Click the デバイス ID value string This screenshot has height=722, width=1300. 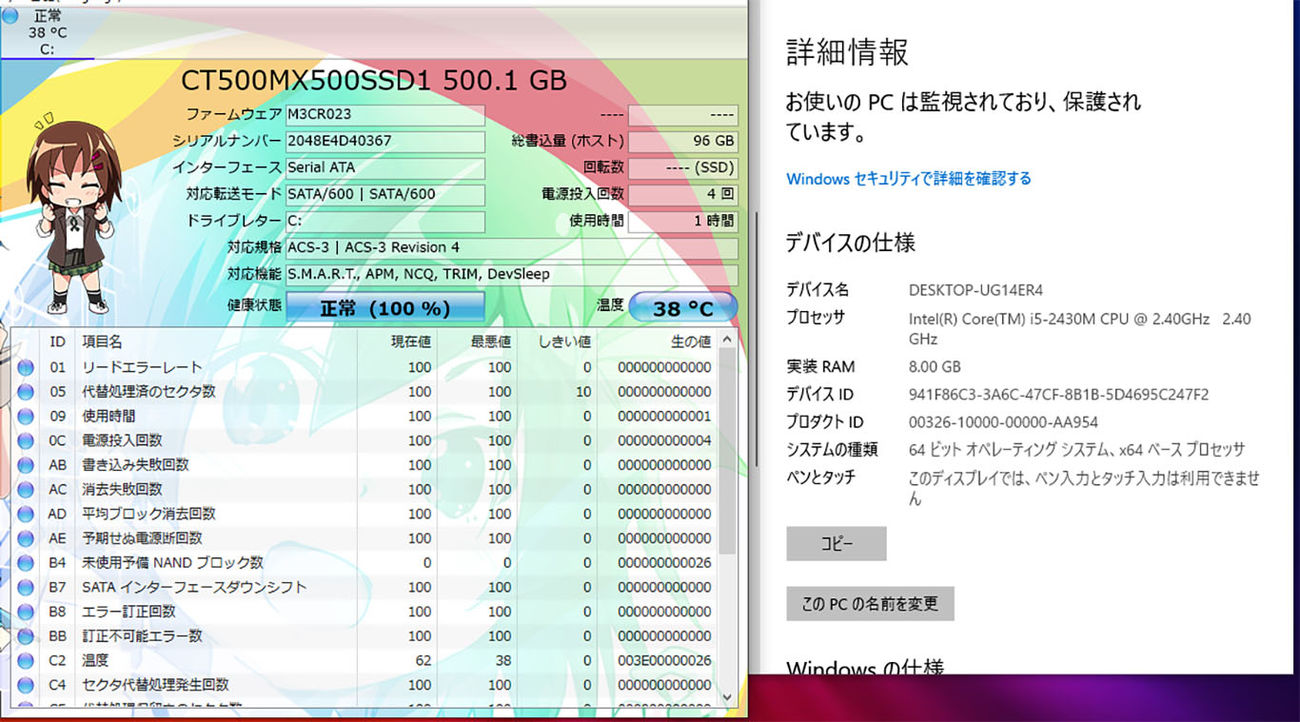[x=1058, y=394]
